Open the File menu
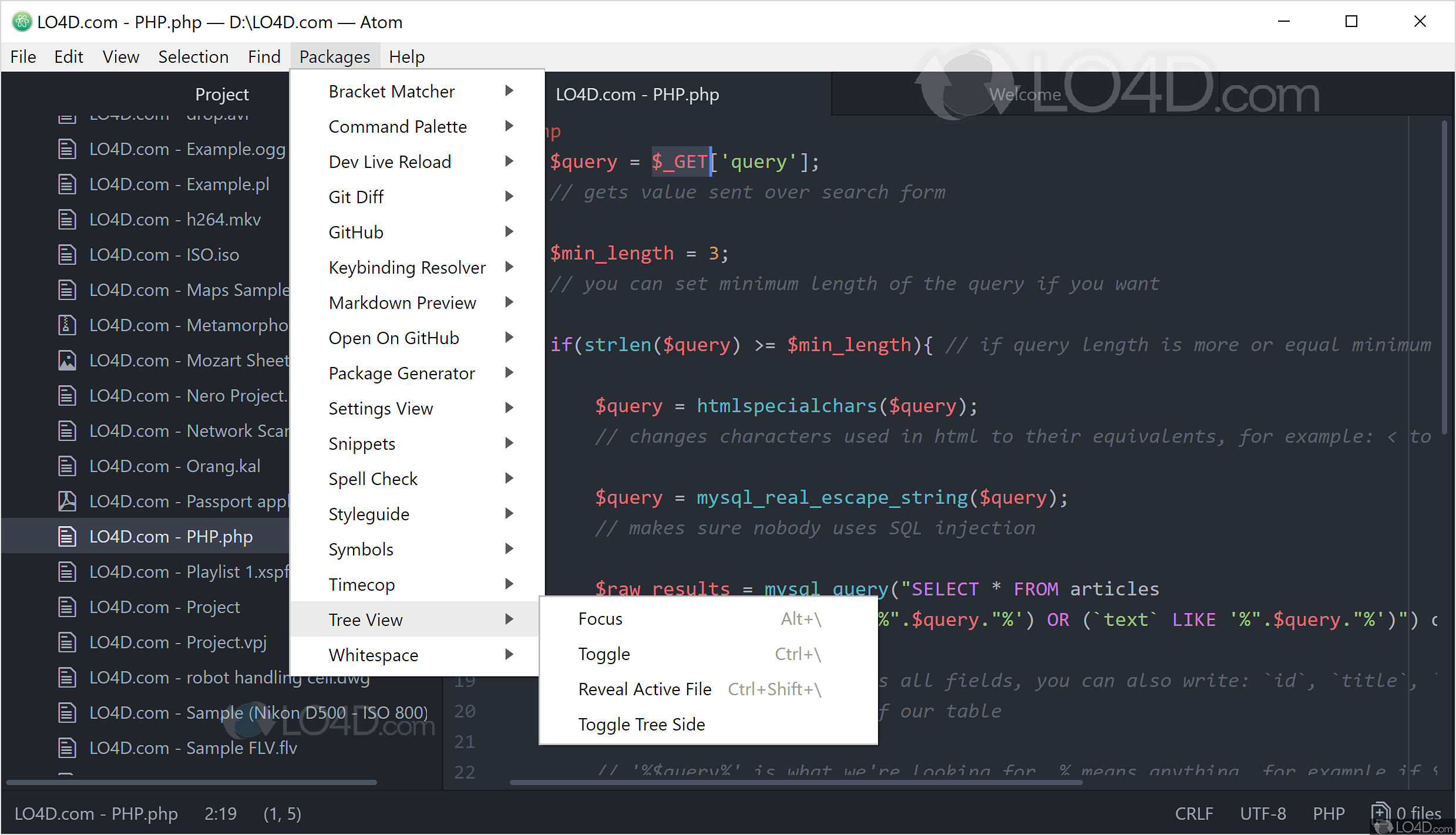Screen dimensions: 1456x835 pos(23,57)
